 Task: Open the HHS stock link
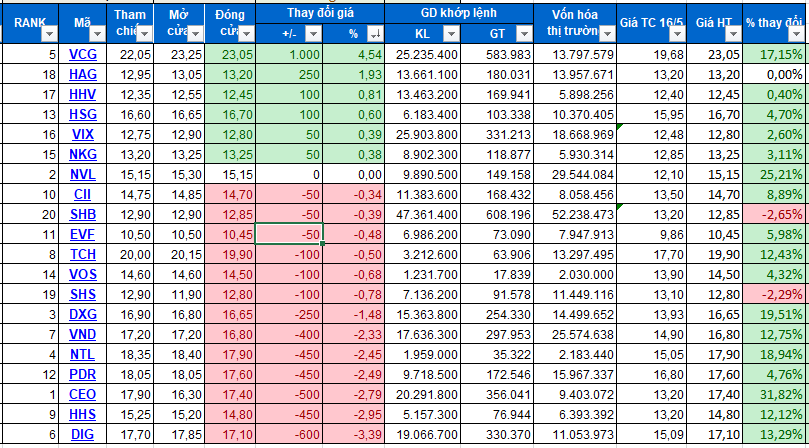pyautogui.click(x=83, y=415)
